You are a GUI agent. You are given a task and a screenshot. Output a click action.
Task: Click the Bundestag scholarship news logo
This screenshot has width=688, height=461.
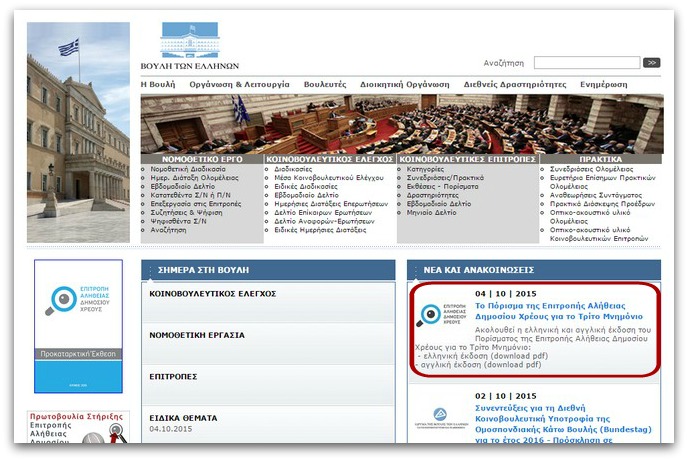tap(439, 416)
